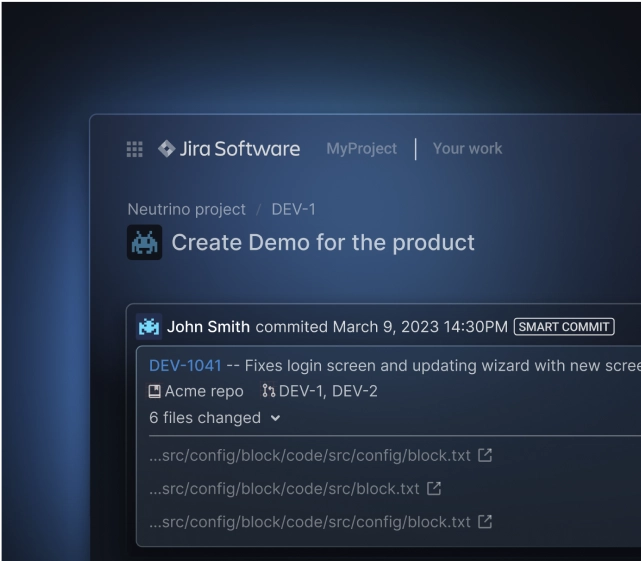Screen dimensions: 641x561
Task: Open the DEV-1041 issue link
Action: pos(185,366)
